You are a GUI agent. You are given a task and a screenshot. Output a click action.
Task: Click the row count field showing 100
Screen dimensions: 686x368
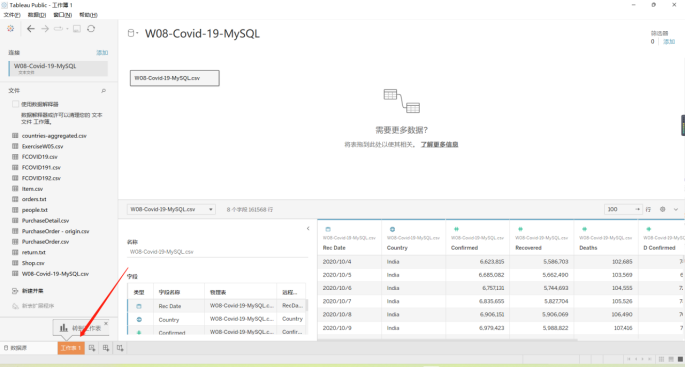pyautogui.click(x=623, y=210)
